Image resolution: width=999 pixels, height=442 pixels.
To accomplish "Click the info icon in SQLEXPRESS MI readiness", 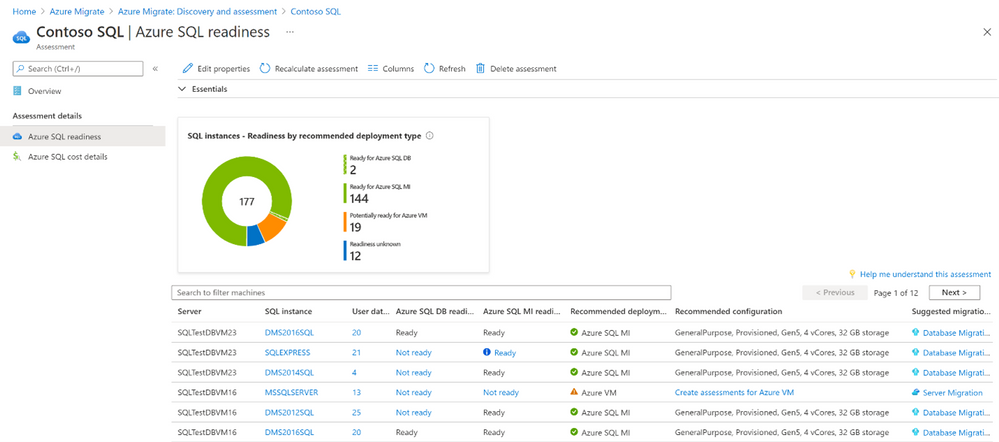I will pyautogui.click(x=487, y=352).
